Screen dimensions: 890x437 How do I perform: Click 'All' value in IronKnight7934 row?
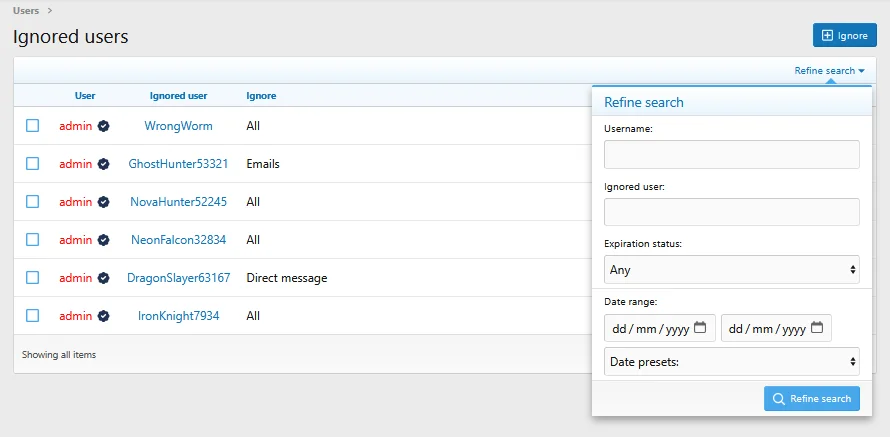[253, 316]
